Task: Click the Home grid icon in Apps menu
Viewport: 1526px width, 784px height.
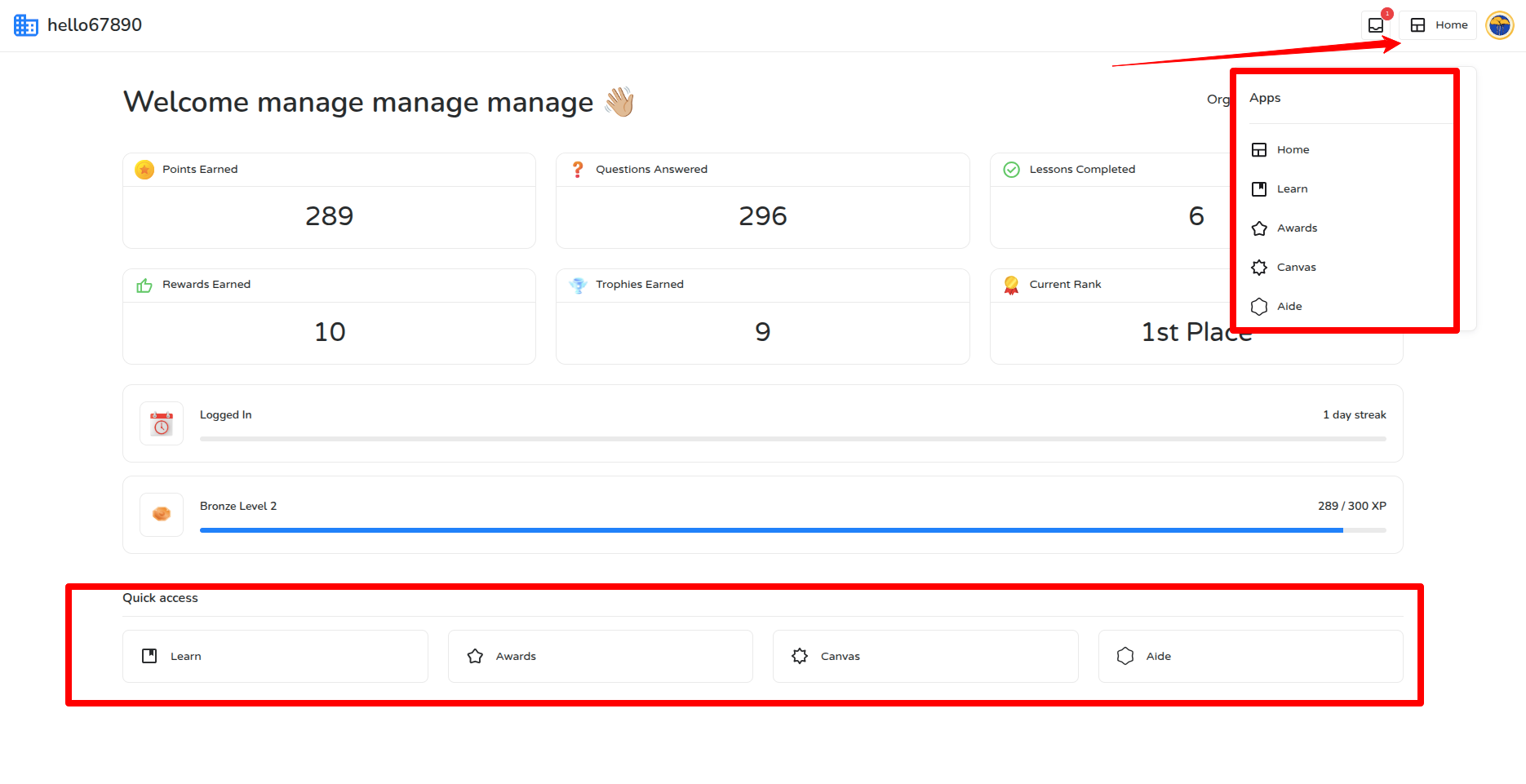Action: click(x=1259, y=150)
